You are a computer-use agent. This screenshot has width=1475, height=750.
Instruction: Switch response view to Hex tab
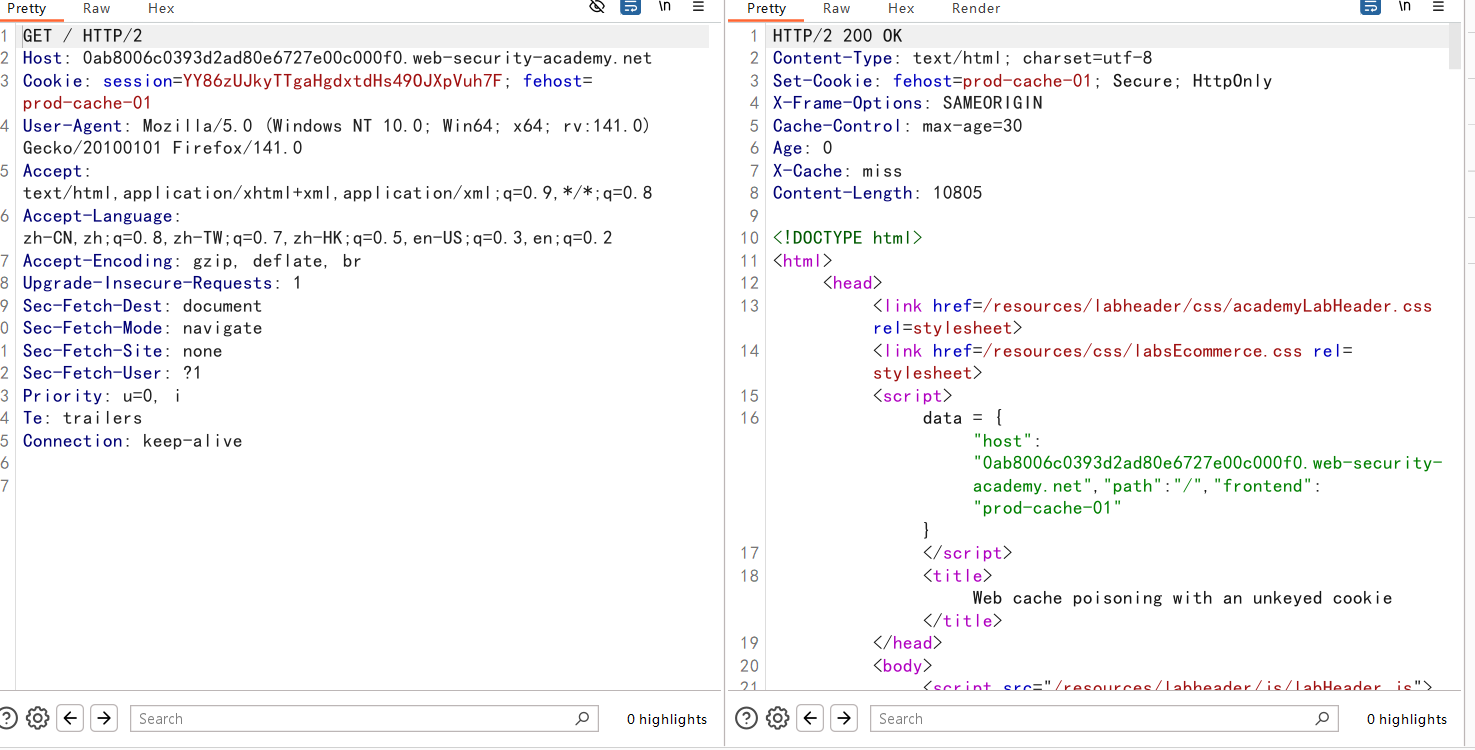[x=901, y=8]
